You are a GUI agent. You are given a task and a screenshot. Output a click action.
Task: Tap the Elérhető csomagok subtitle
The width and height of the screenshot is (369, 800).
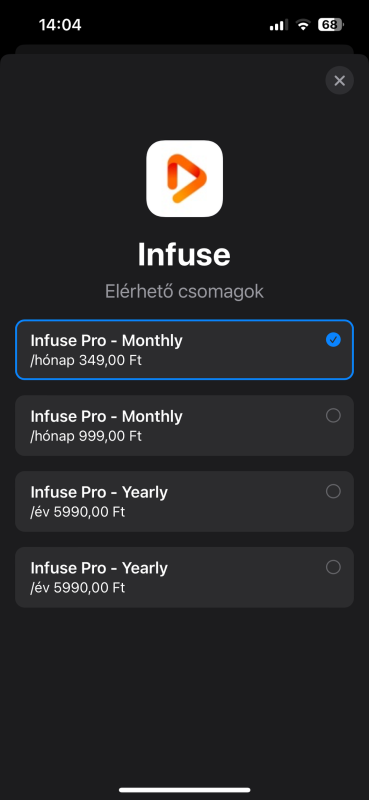[x=184, y=292]
